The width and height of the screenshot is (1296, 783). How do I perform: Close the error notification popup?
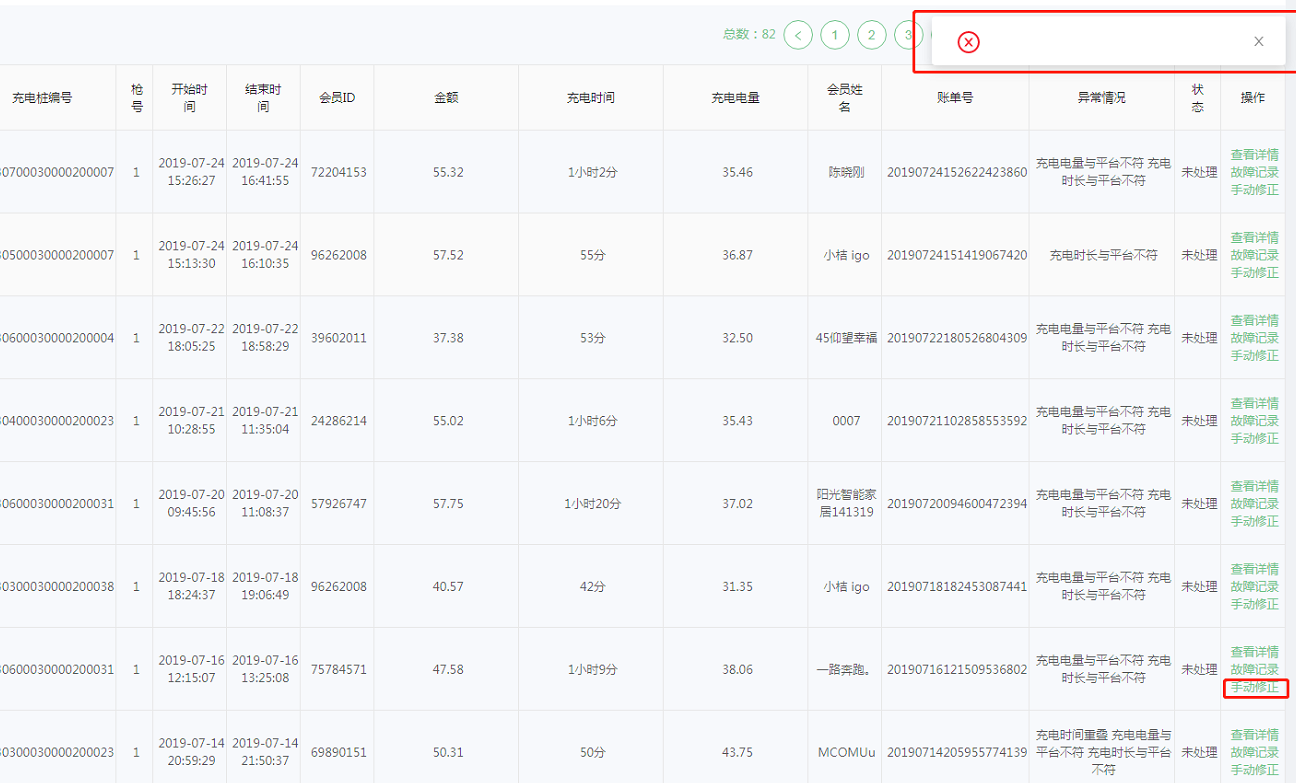click(1258, 42)
